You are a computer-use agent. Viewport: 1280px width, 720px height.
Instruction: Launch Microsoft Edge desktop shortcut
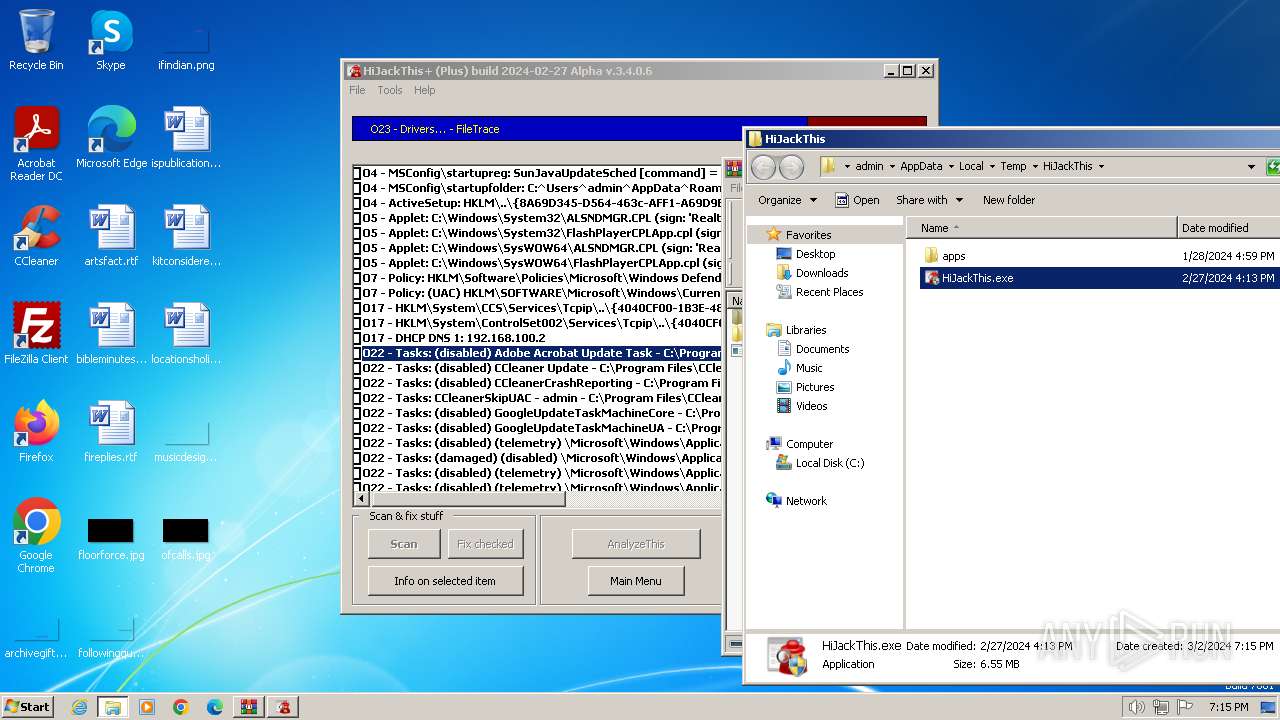pos(111,138)
